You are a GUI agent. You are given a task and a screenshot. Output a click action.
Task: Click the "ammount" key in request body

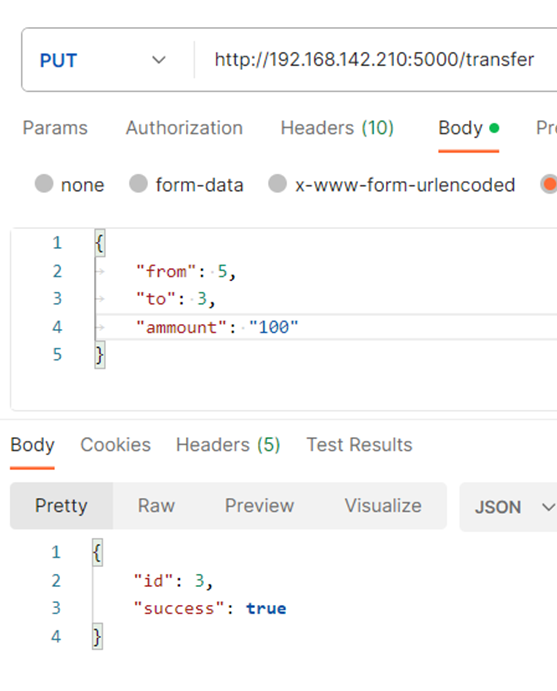point(181,327)
